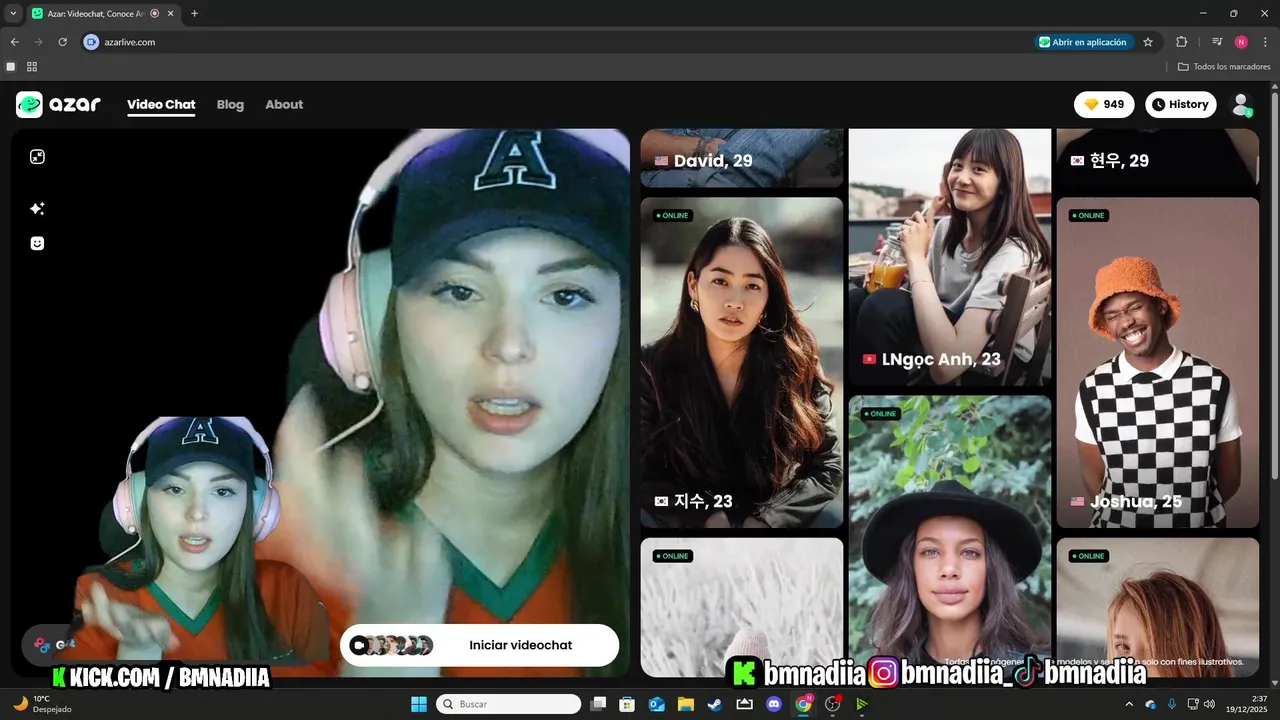The image size is (1280, 720).
Task: Open OBS Studio from taskbar
Action: pyautogui.click(x=832, y=704)
